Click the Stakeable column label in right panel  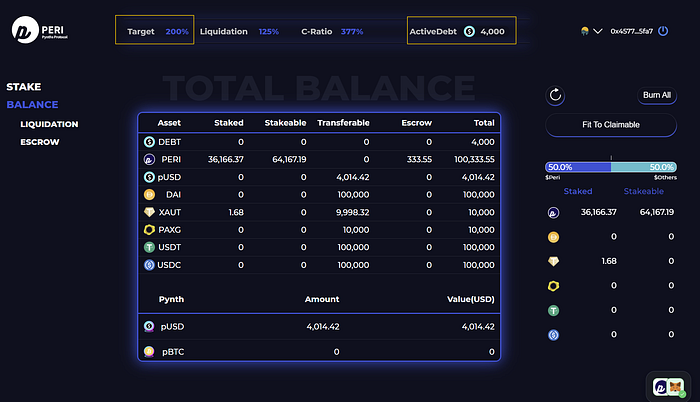tap(643, 191)
